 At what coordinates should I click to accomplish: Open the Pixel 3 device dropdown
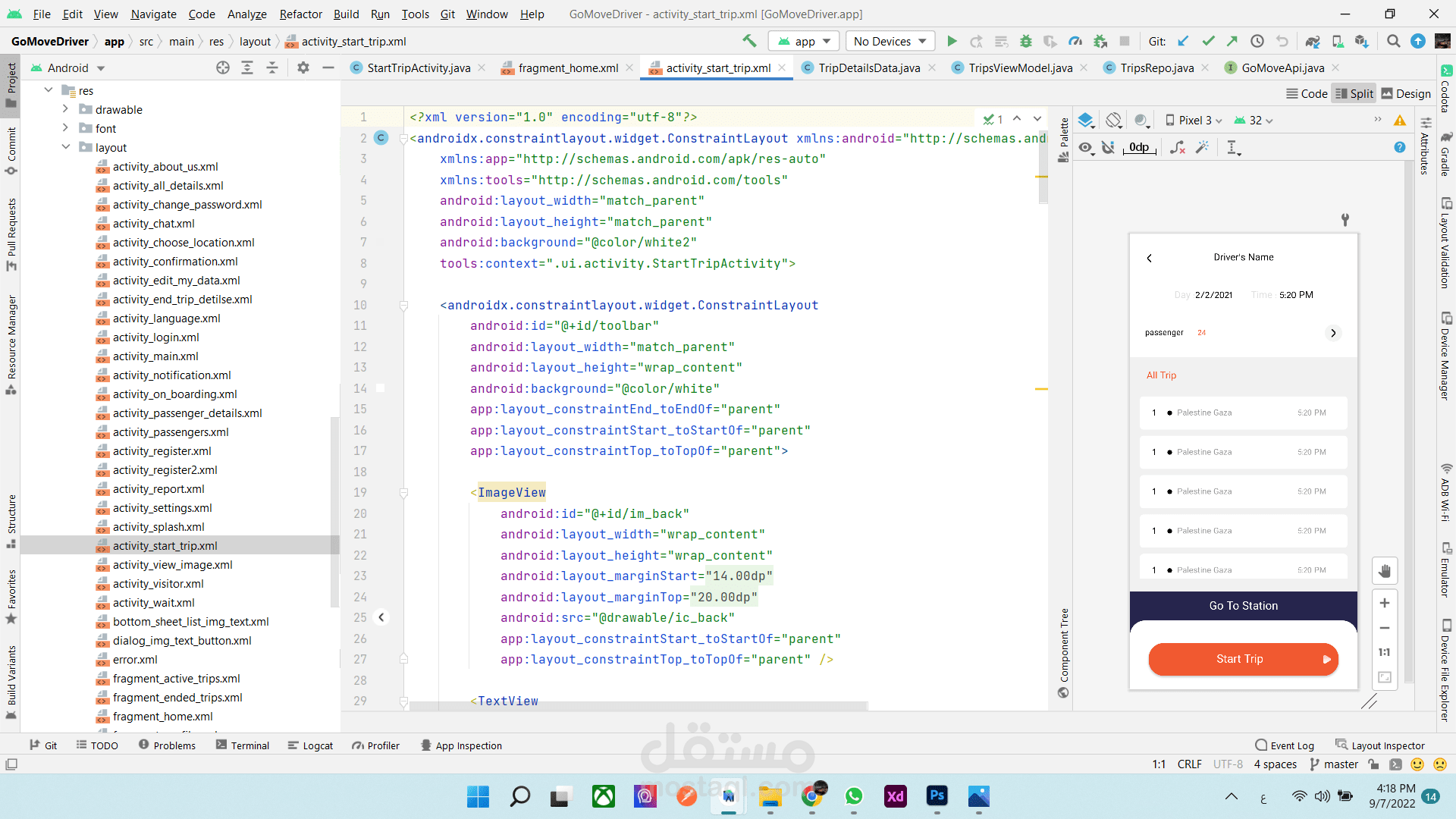(1194, 120)
